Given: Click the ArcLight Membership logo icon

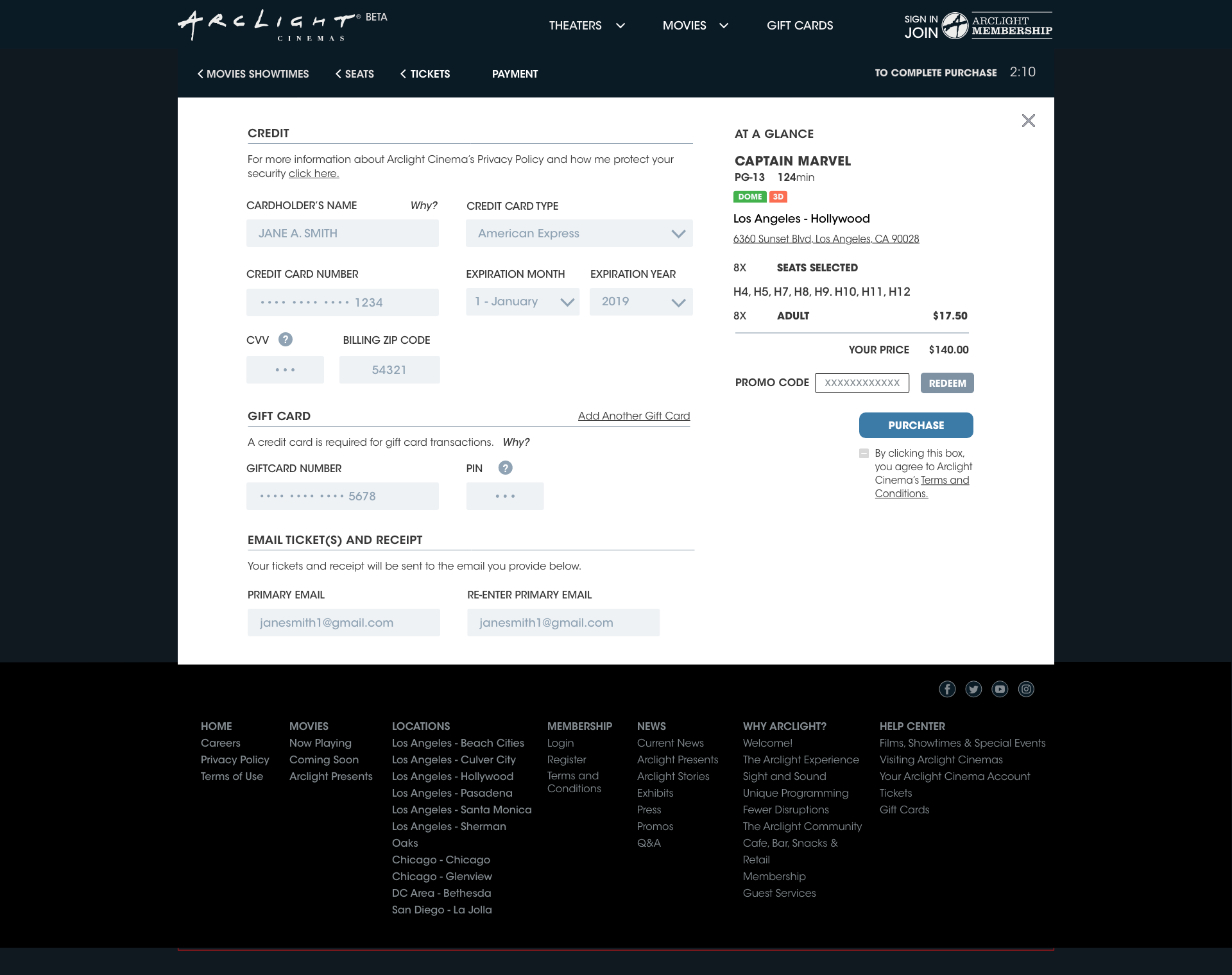Looking at the screenshot, I should point(955,26).
